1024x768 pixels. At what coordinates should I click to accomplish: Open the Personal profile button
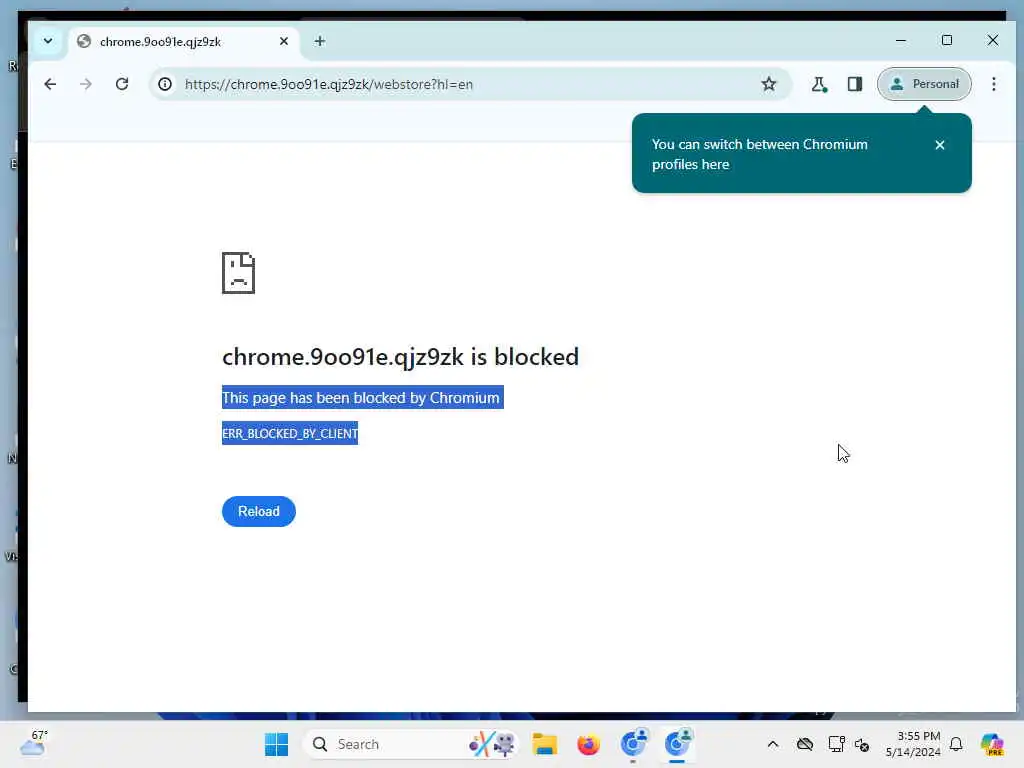click(924, 84)
